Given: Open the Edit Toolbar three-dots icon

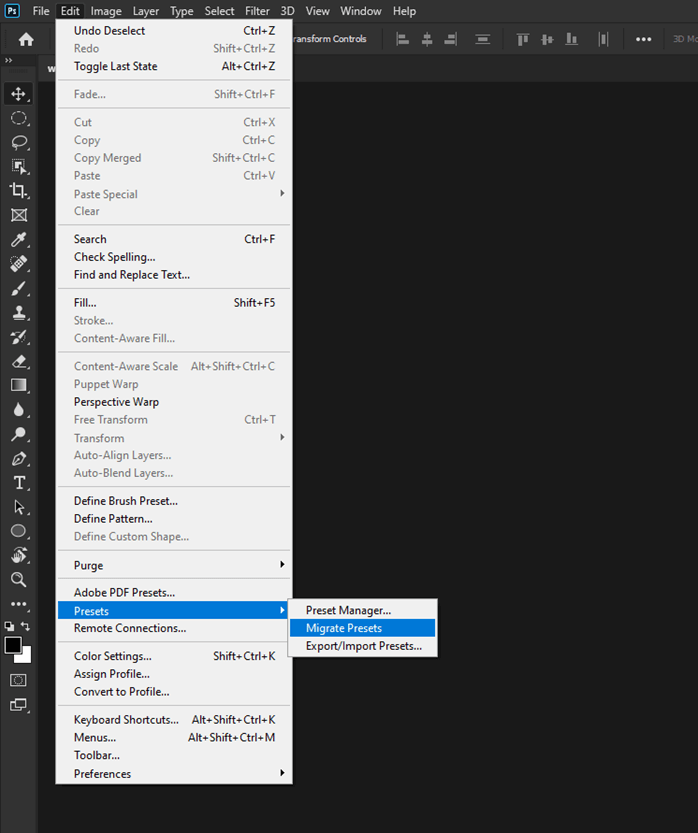Looking at the screenshot, I should 19,604.
